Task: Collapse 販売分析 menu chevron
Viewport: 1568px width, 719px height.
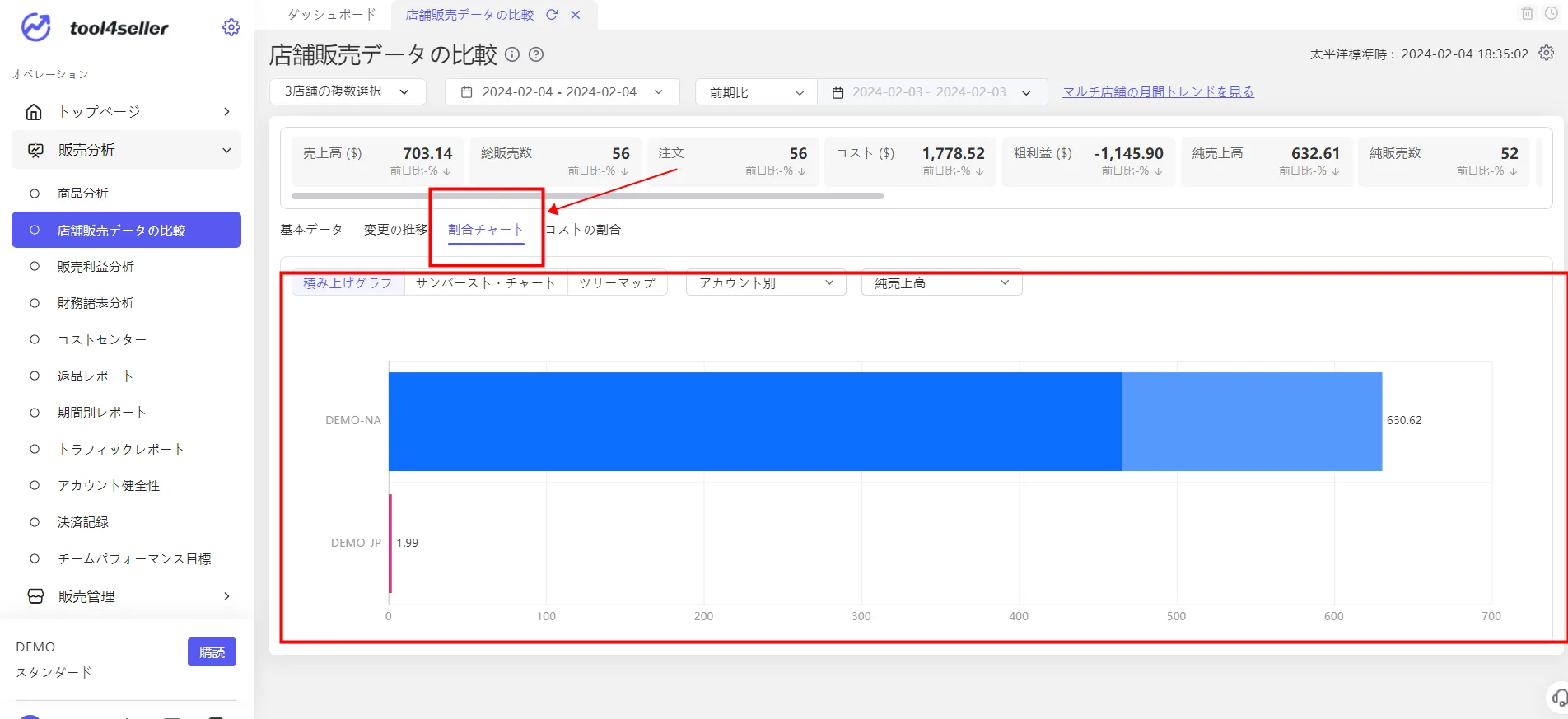Action: [226, 151]
